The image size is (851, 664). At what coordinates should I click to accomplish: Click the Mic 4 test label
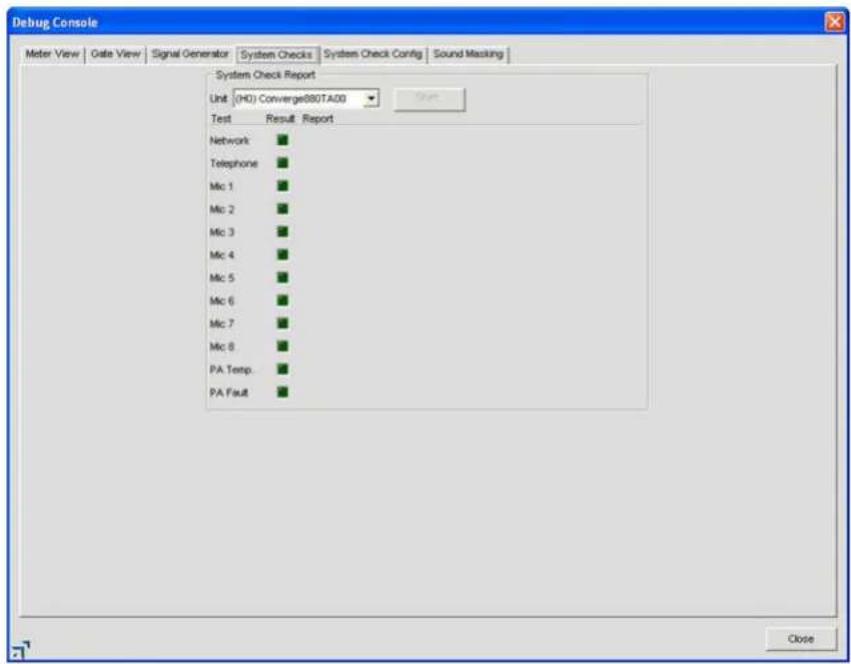tap(221, 255)
